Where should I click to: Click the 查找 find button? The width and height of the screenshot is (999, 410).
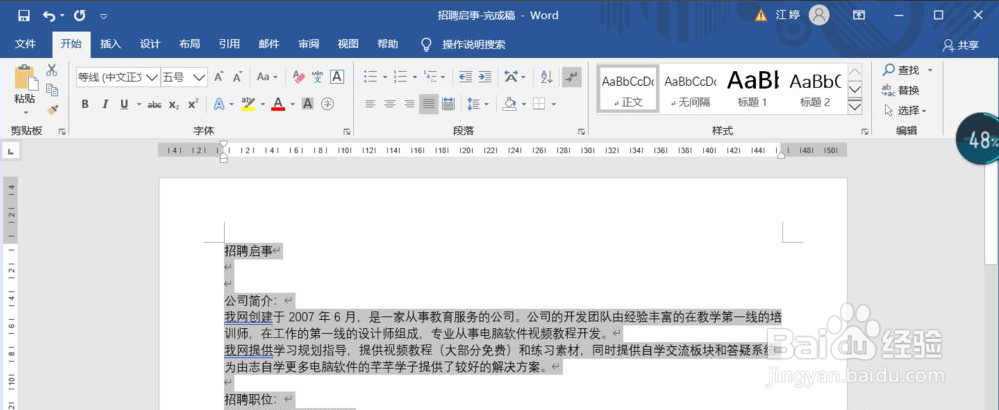tap(907, 69)
